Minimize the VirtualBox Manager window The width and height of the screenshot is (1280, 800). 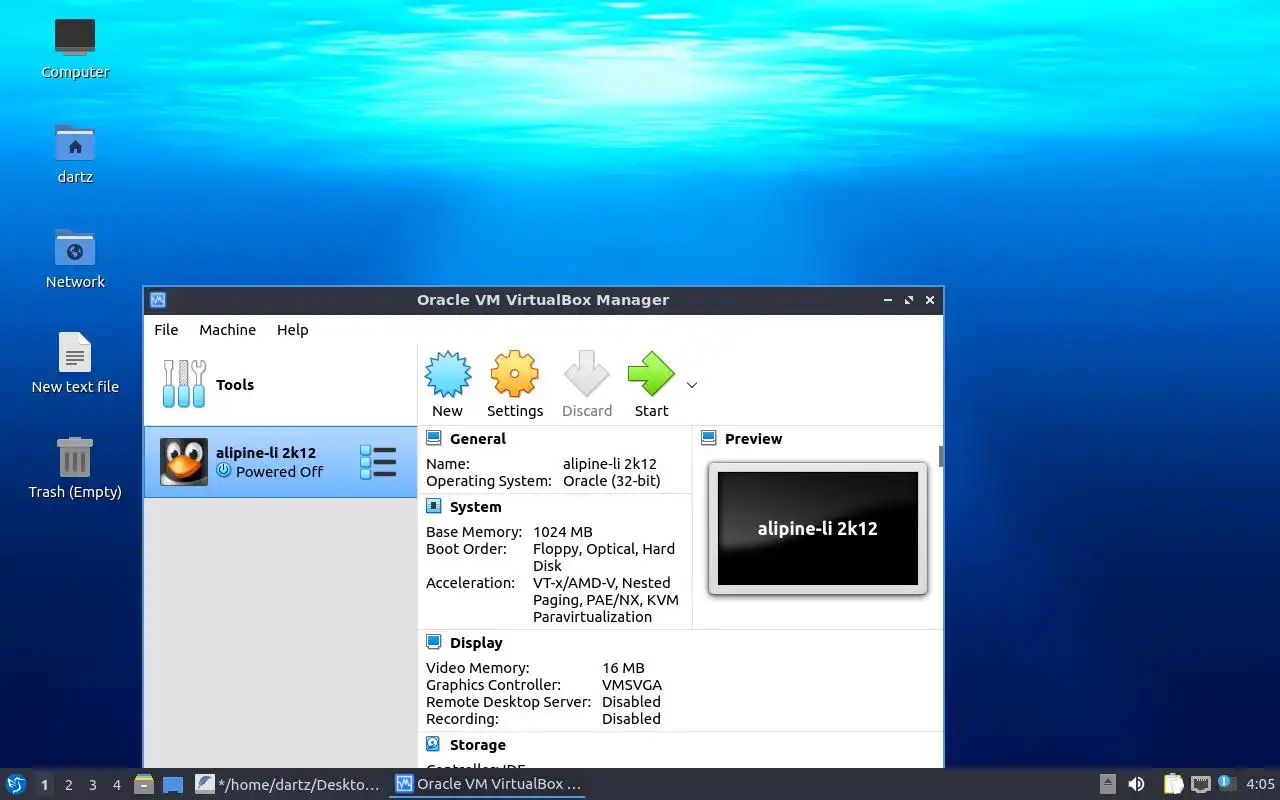coord(888,300)
